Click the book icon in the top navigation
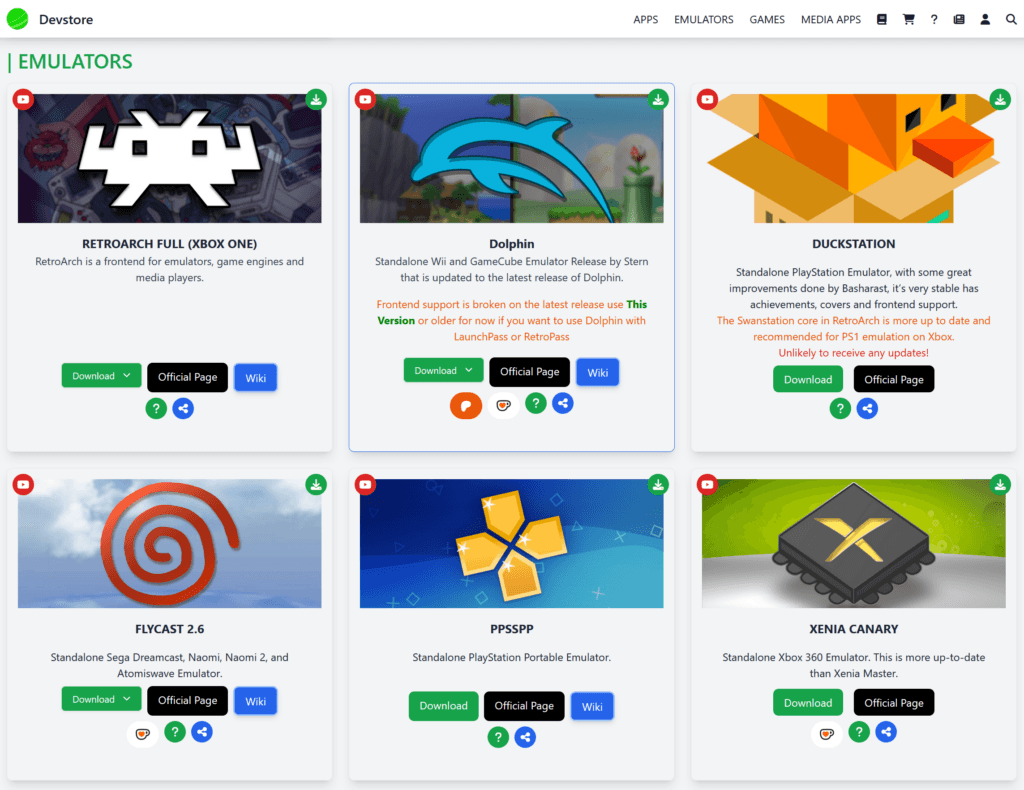This screenshot has width=1024, height=790. click(882, 19)
